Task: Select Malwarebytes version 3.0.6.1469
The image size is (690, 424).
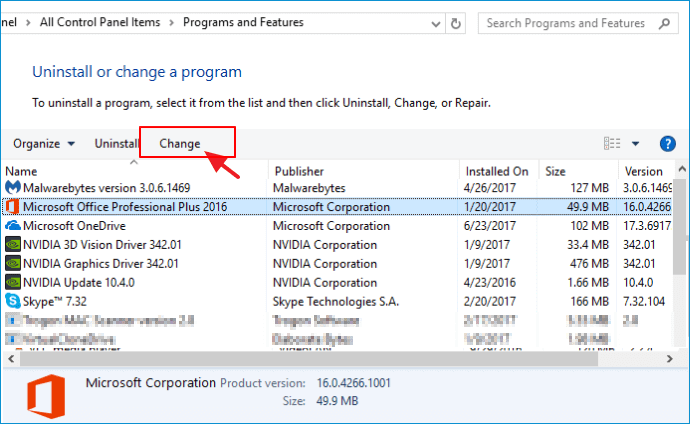Action: 106,188
